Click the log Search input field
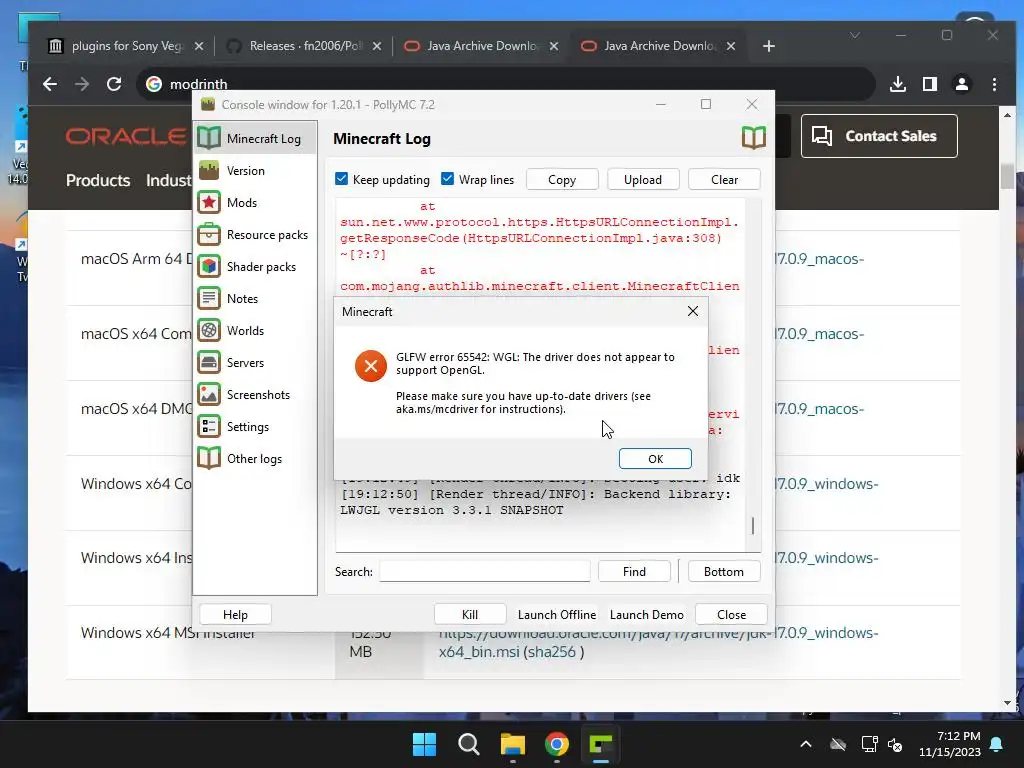 485,571
